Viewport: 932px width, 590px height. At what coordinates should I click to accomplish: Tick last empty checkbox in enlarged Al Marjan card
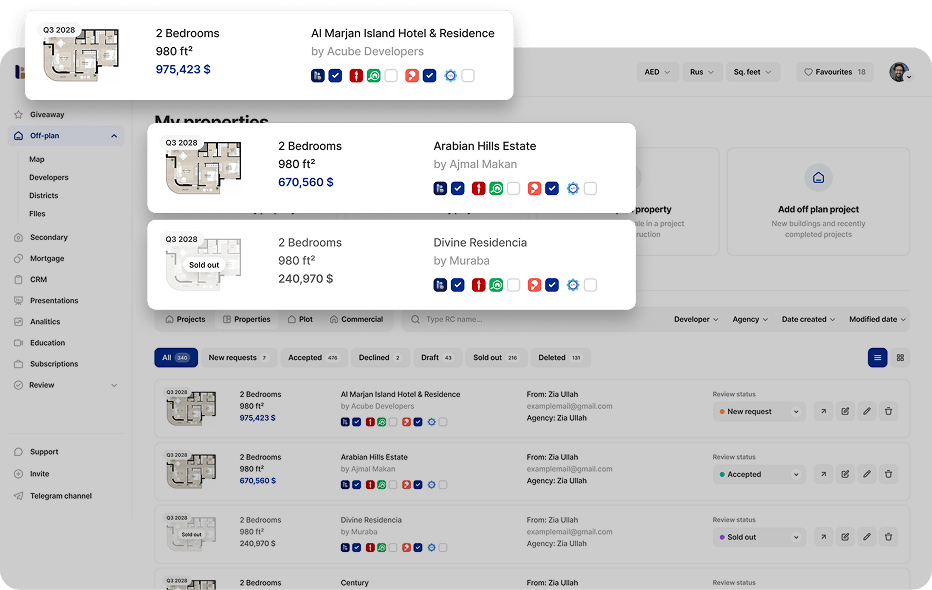pos(468,75)
